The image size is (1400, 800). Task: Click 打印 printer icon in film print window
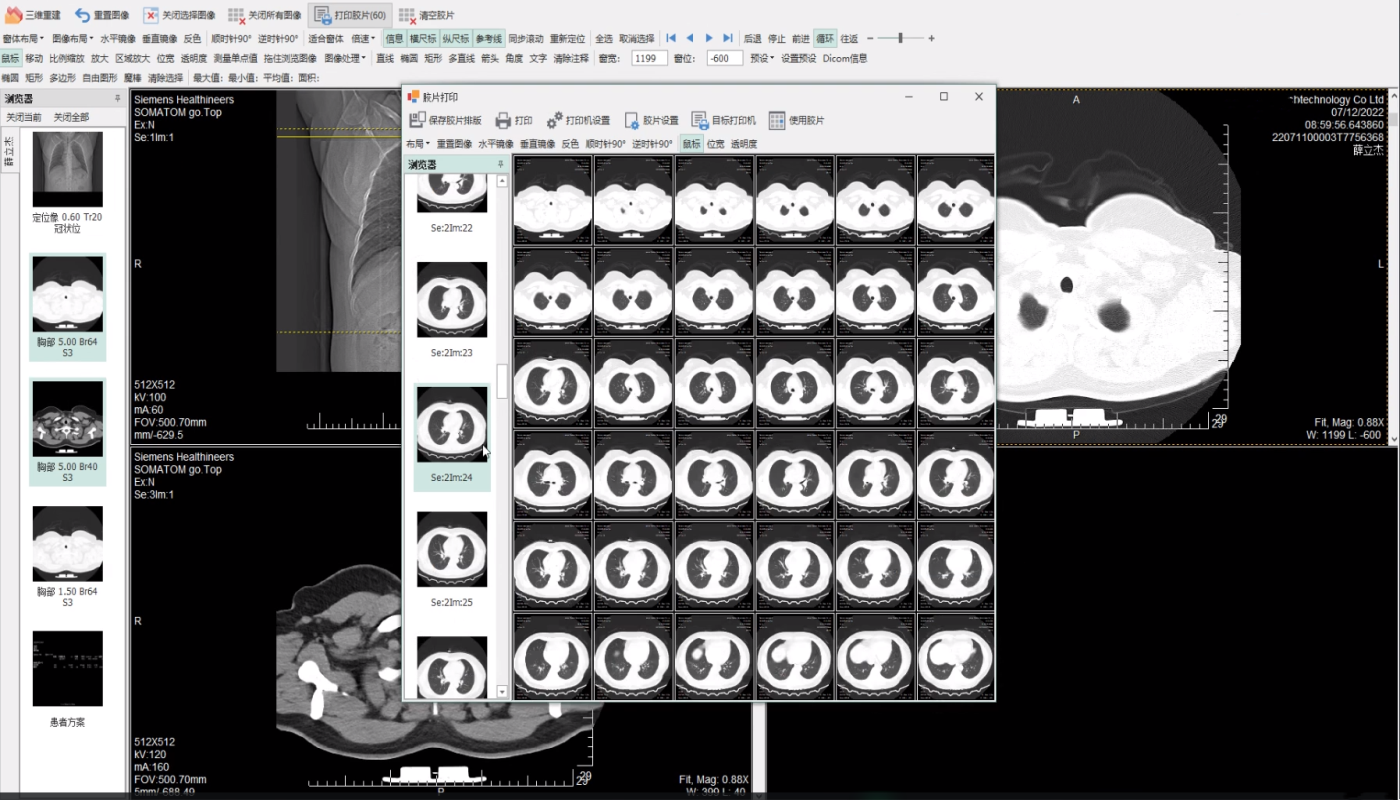pyautogui.click(x=514, y=120)
